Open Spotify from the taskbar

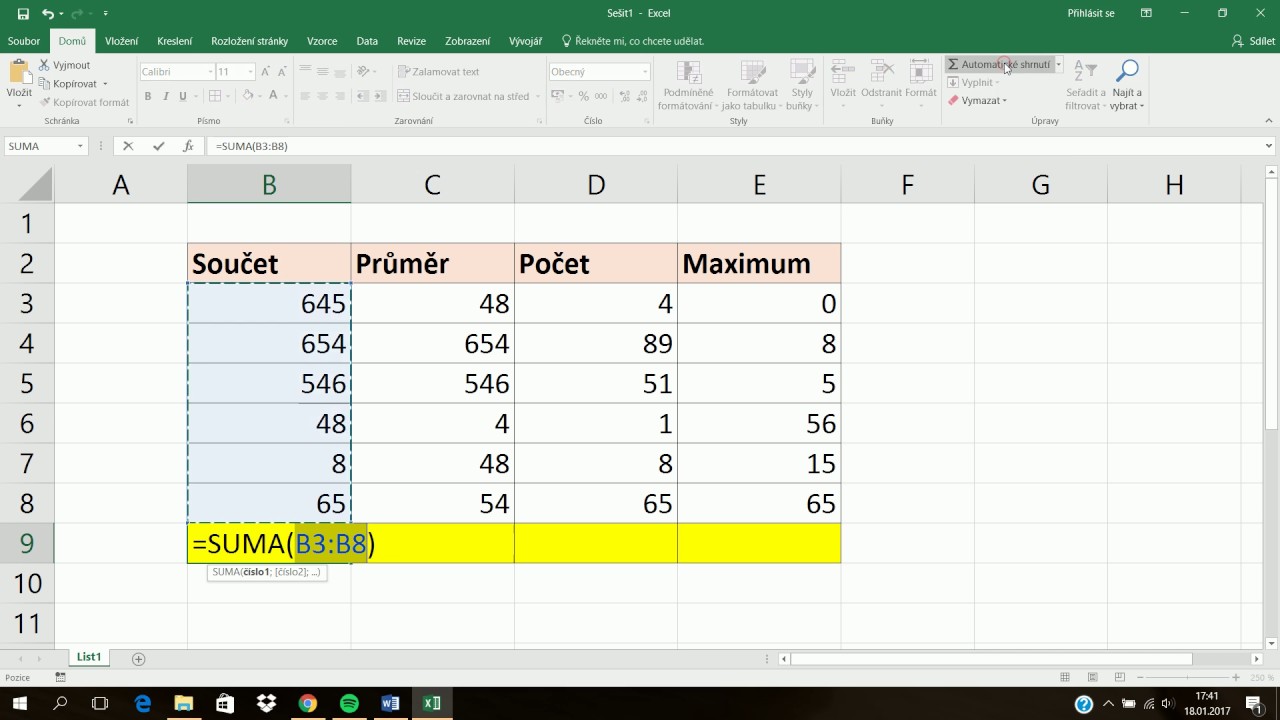tap(349, 703)
